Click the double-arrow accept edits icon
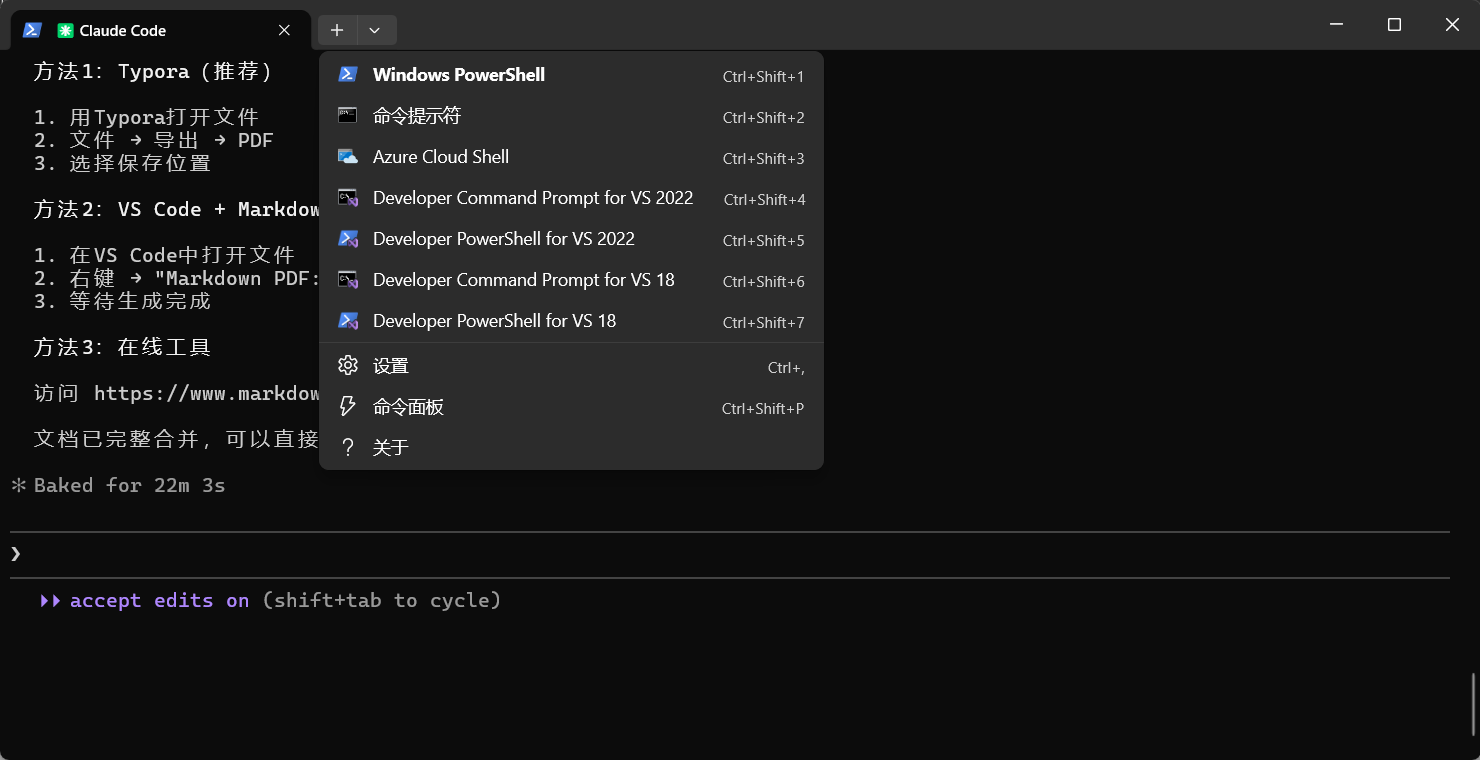This screenshot has width=1480, height=760. (x=50, y=601)
